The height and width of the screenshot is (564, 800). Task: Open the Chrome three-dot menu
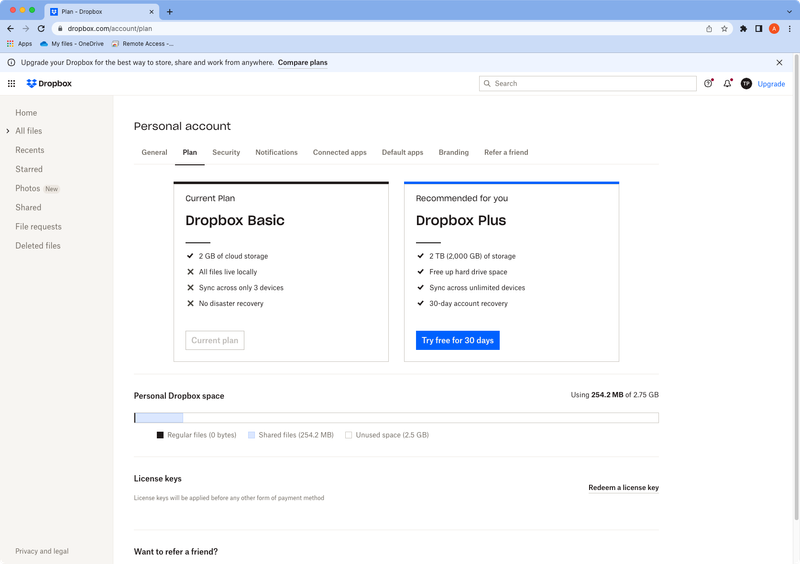point(789,29)
